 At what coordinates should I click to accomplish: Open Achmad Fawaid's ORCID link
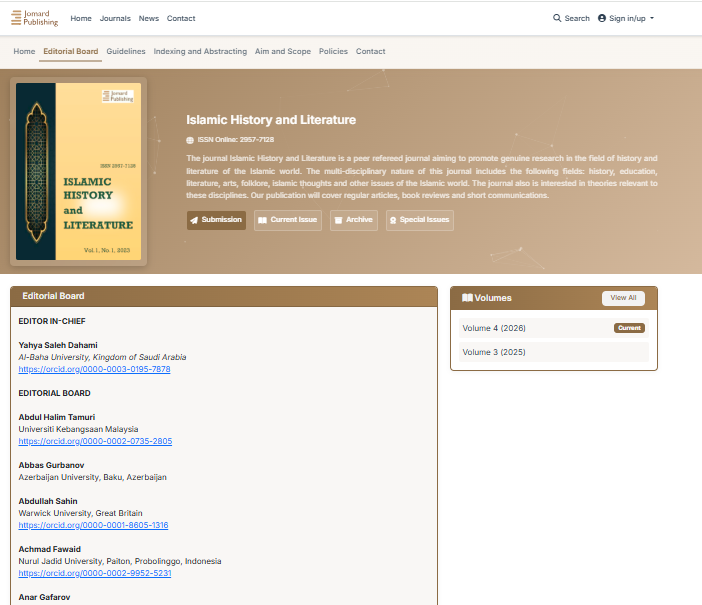(x=95, y=573)
